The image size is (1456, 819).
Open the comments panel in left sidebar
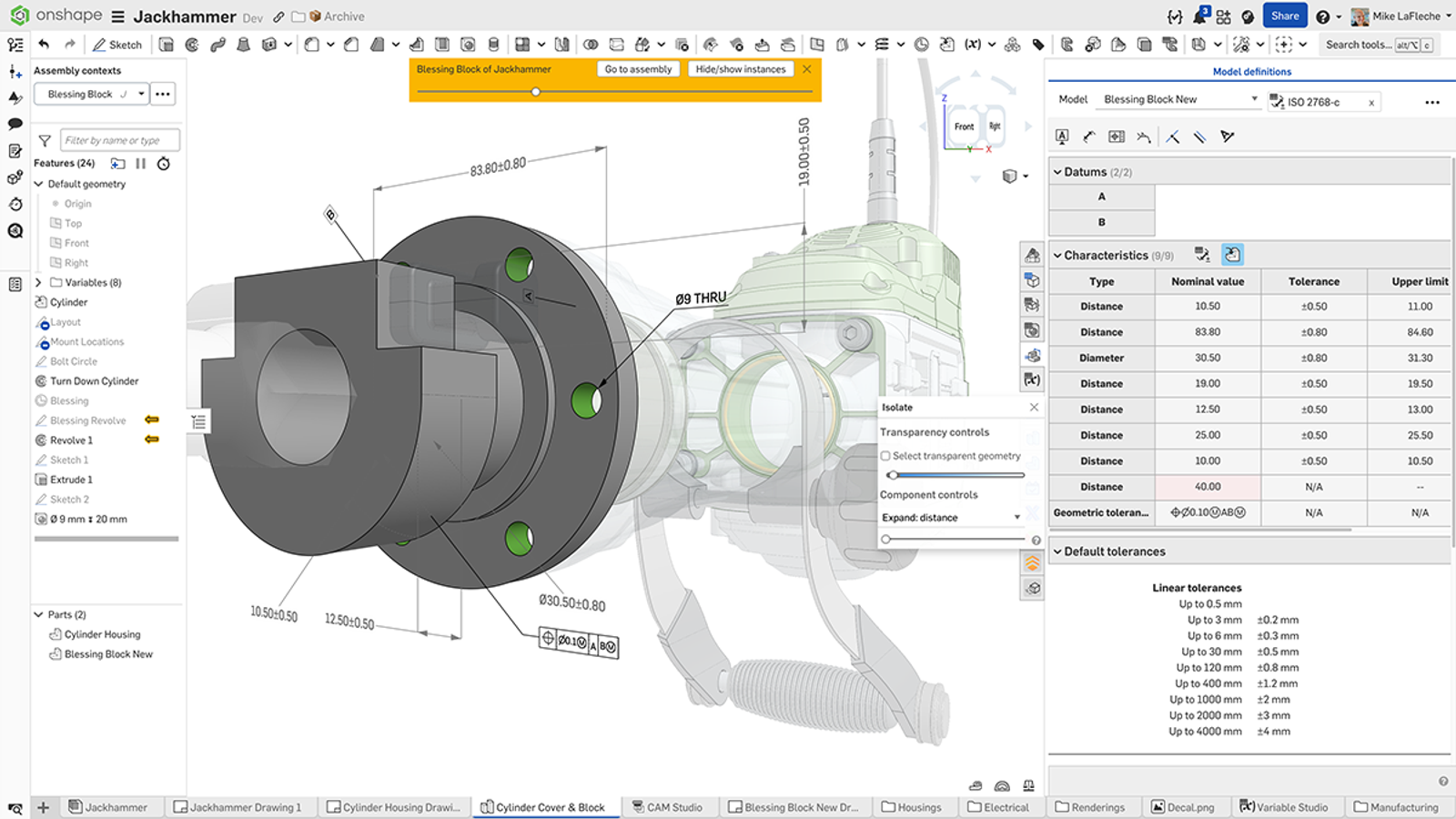pos(14,122)
